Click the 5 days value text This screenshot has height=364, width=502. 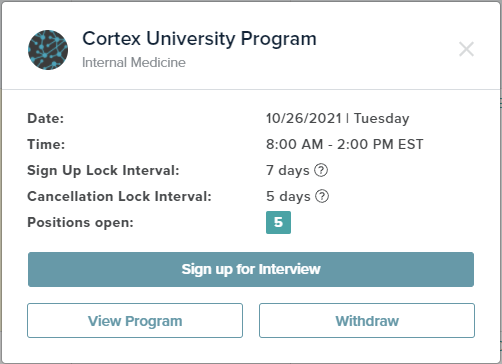[x=288, y=196]
